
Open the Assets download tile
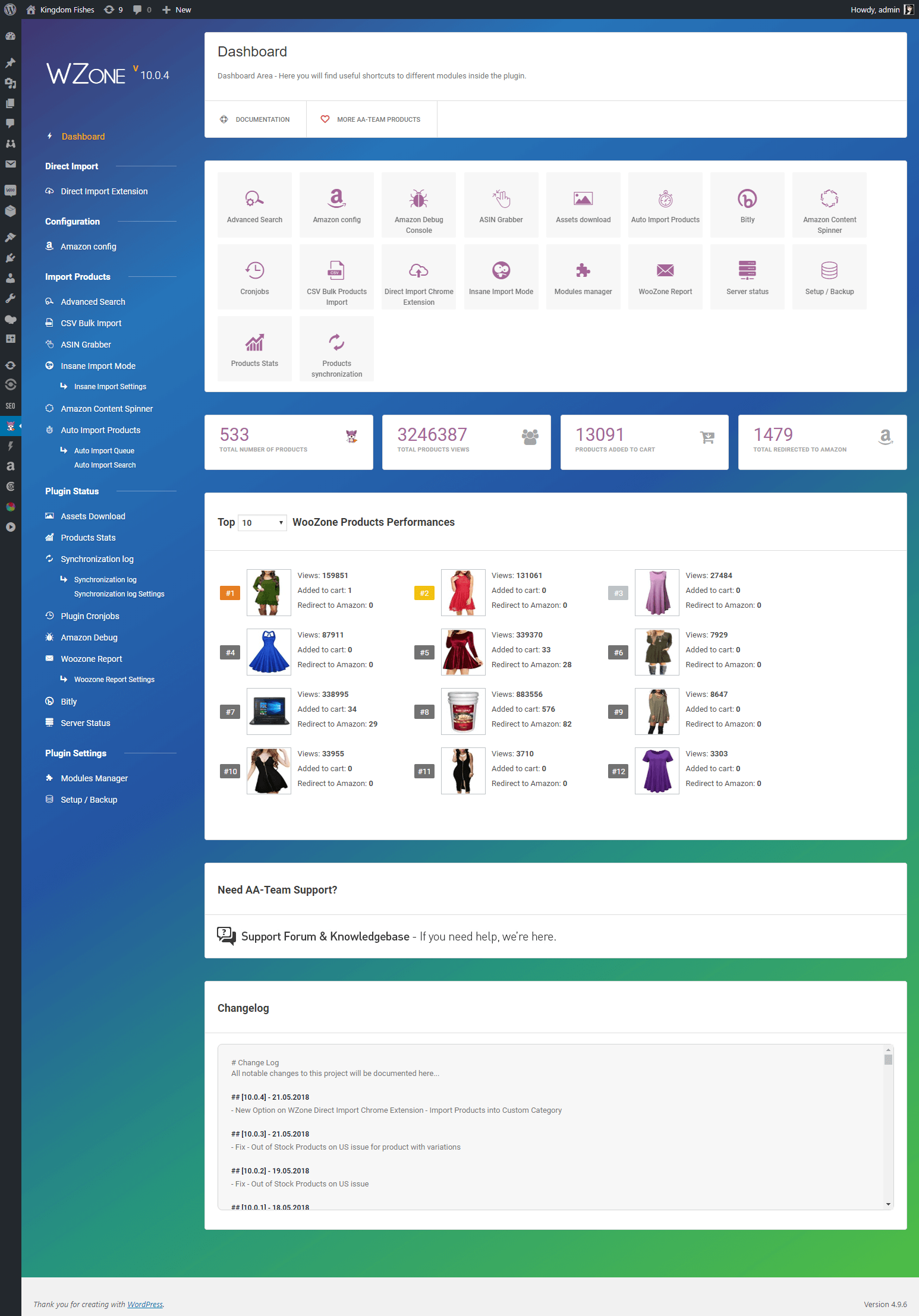(x=583, y=205)
